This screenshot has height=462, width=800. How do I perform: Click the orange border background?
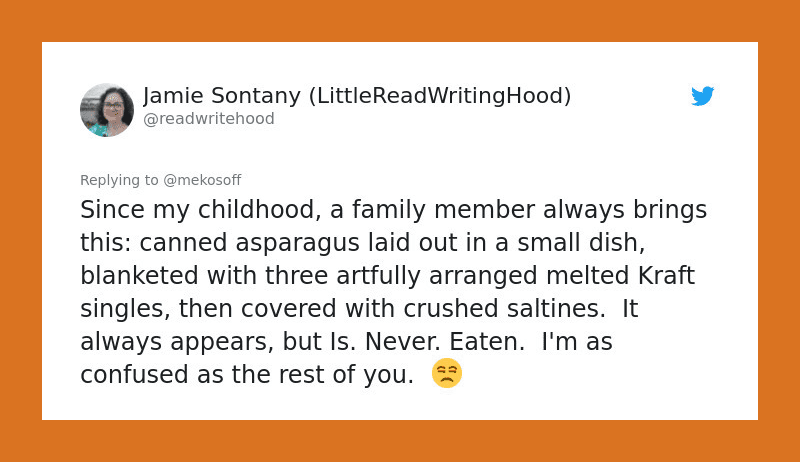click(x=400, y=20)
